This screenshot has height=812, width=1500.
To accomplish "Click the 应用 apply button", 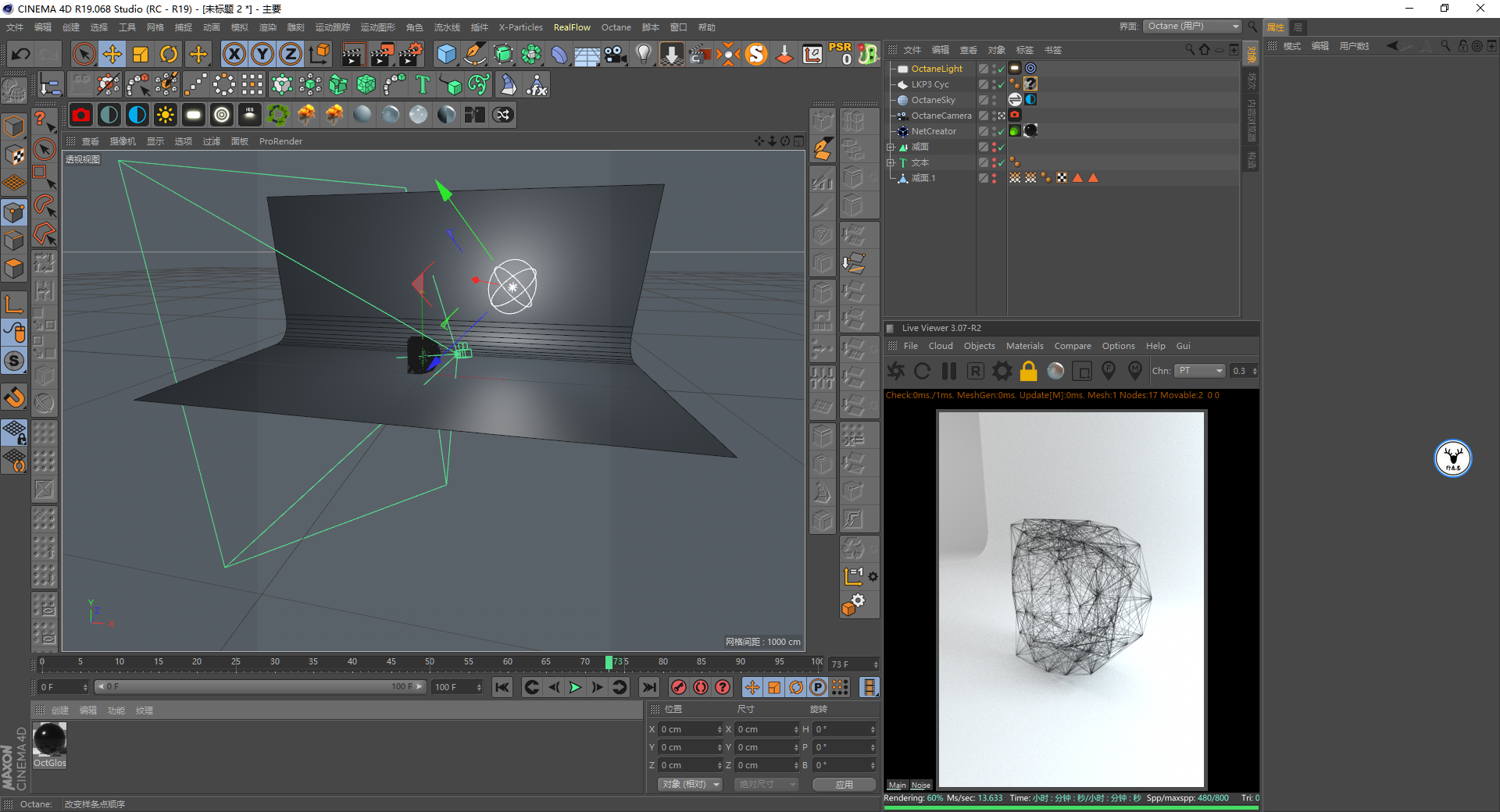I will coord(844,784).
